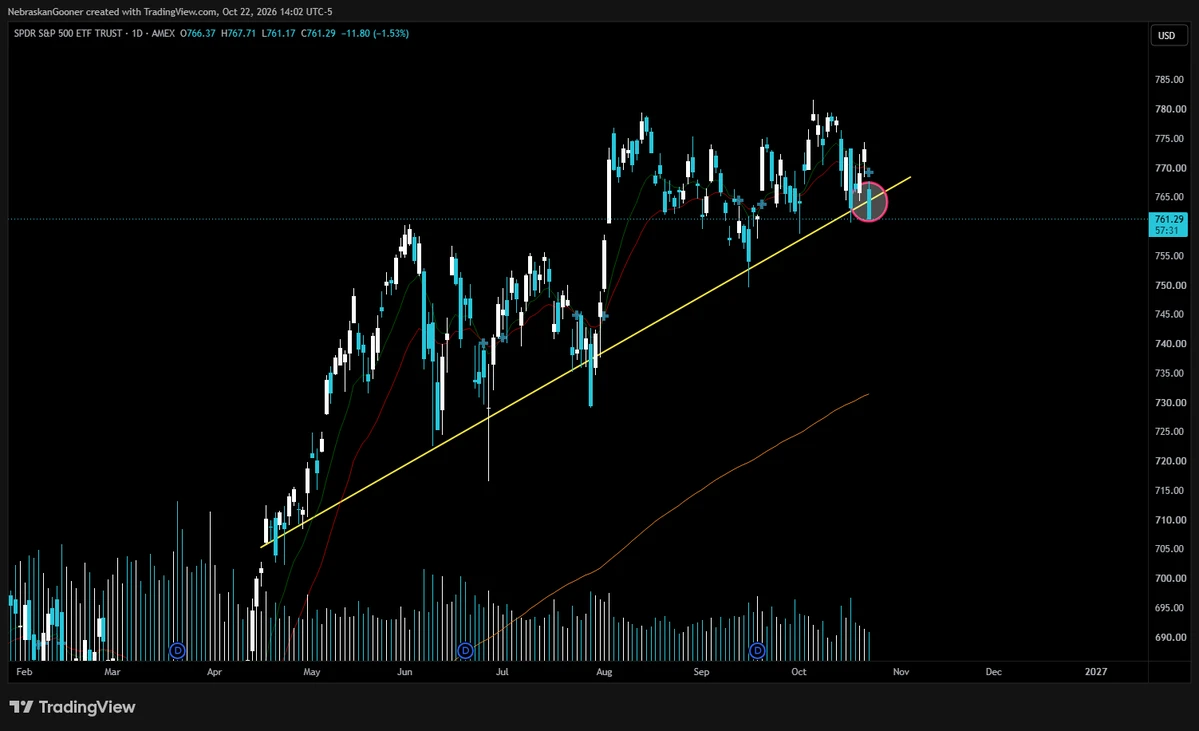
Task: Open the dividend marker in late June
Action: pos(465,651)
